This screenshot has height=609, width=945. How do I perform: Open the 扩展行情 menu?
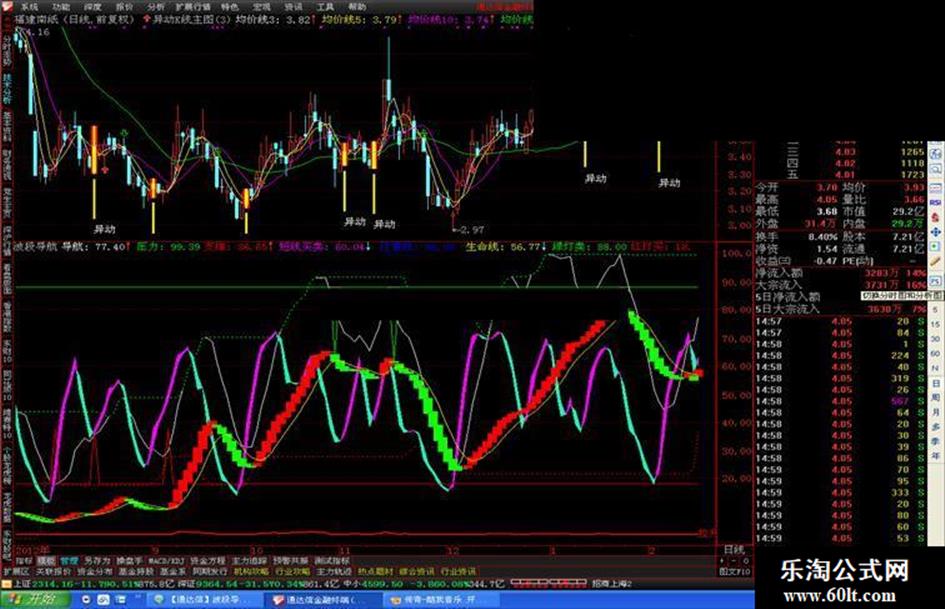pyautogui.click(x=193, y=7)
